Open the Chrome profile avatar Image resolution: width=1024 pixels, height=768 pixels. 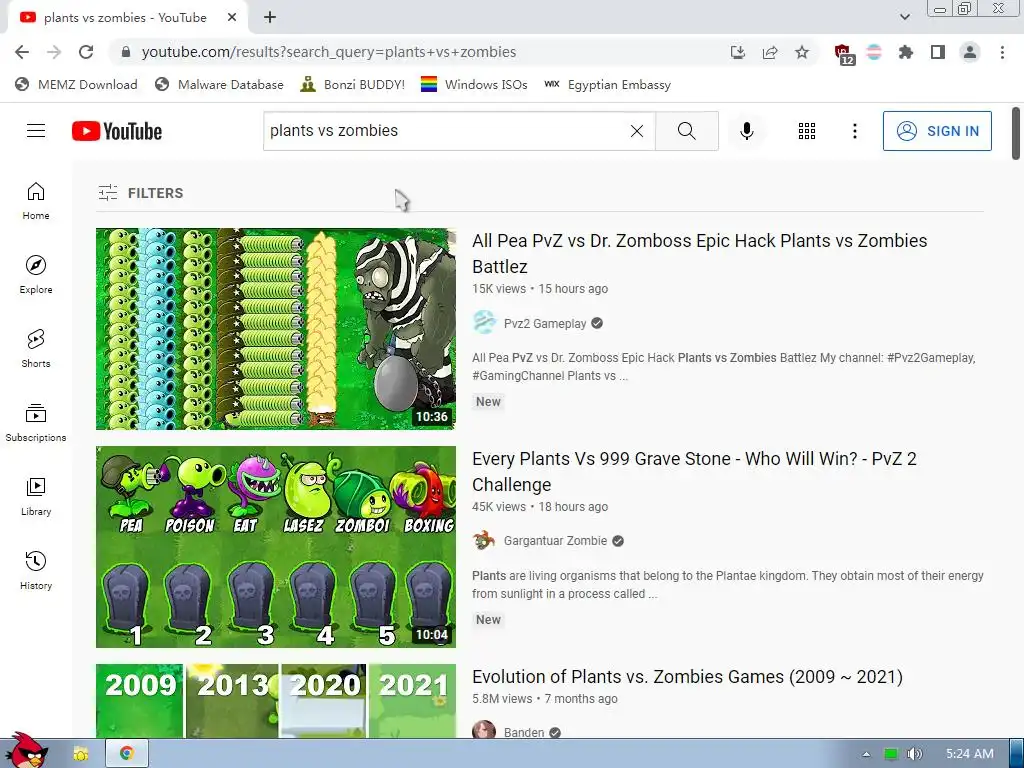click(970, 52)
